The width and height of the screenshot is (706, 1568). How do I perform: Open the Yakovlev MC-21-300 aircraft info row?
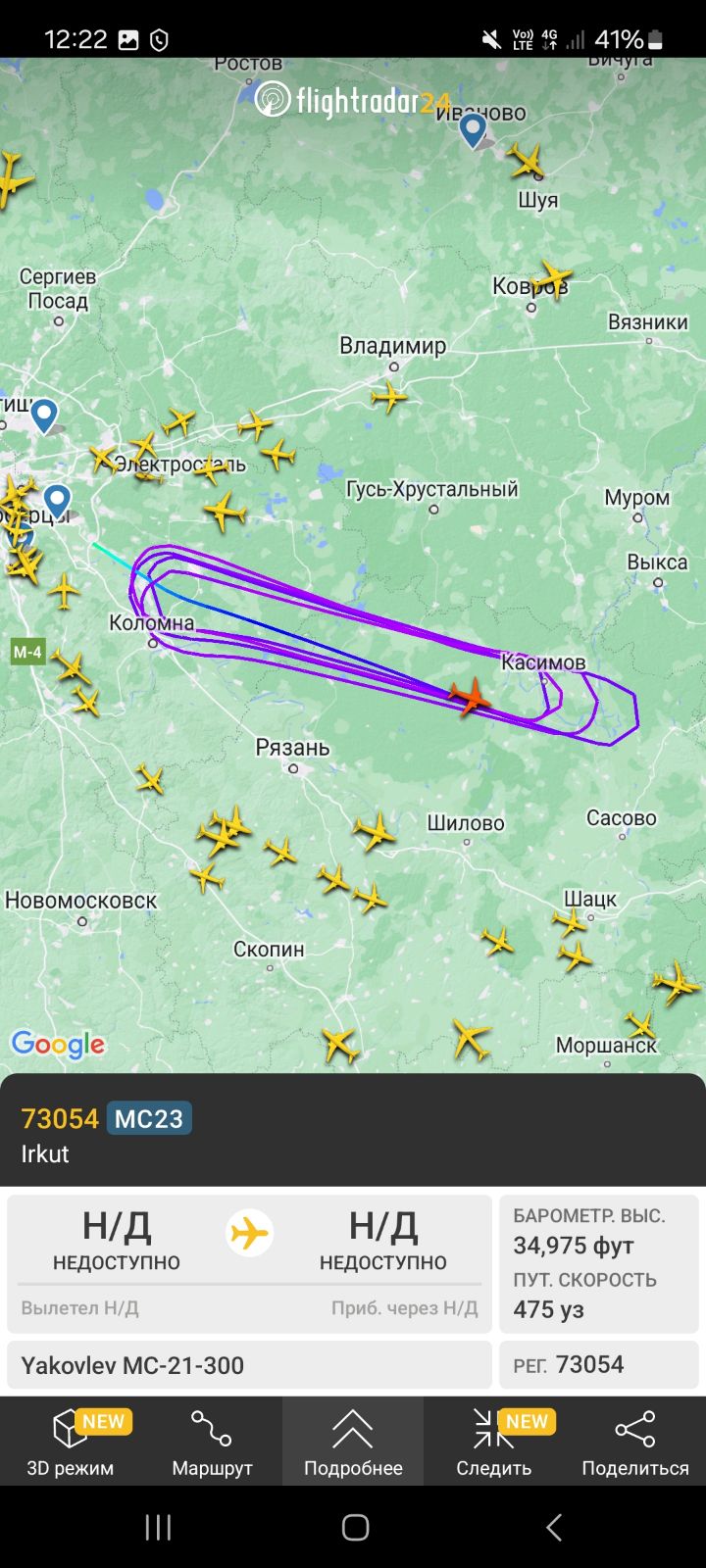[x=249, y=1365]
